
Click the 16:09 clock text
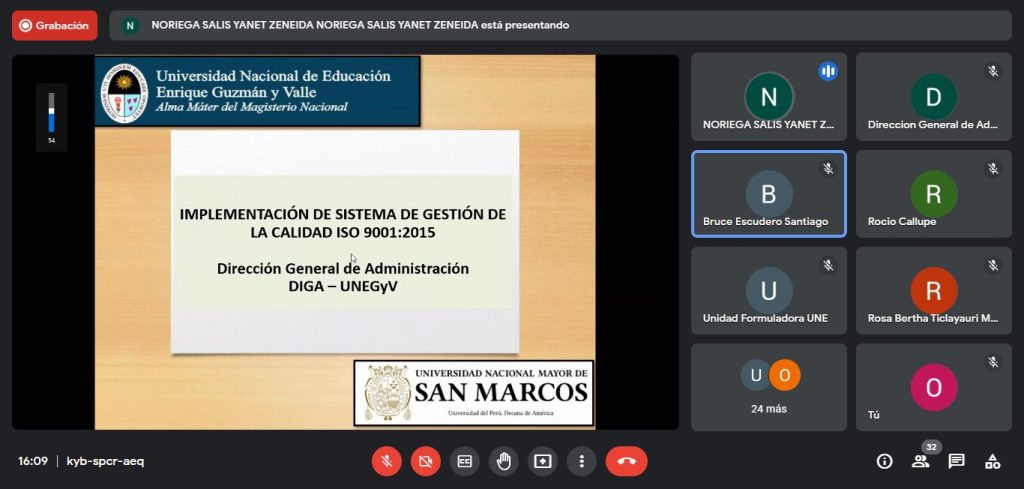point(33,462)
